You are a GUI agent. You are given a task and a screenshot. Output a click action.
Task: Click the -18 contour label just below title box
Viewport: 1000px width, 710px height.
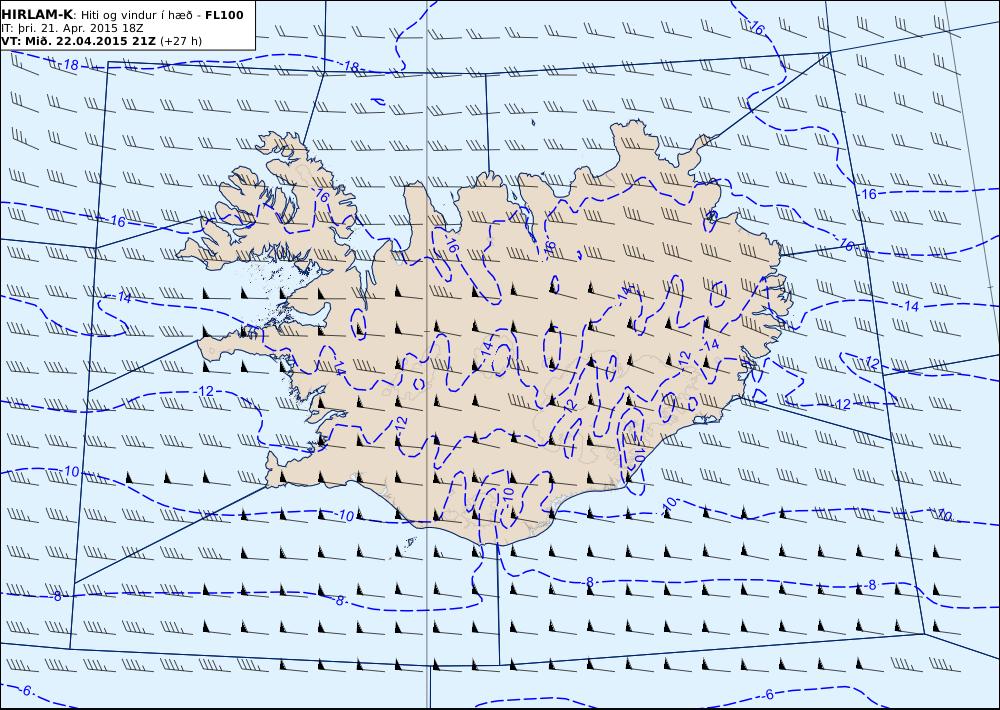coord(69,64)
